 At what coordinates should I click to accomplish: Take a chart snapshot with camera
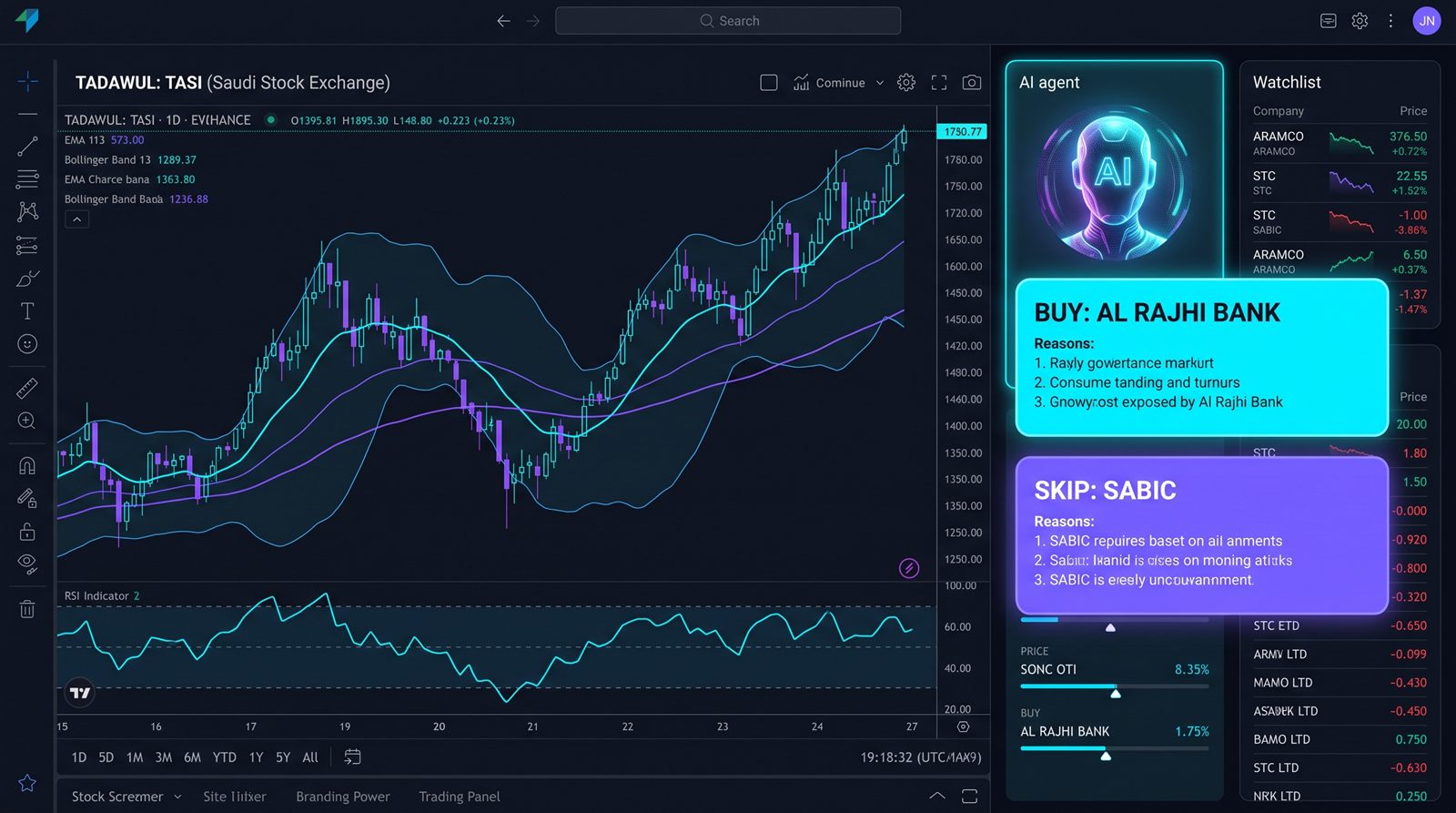tap(972, 83)
